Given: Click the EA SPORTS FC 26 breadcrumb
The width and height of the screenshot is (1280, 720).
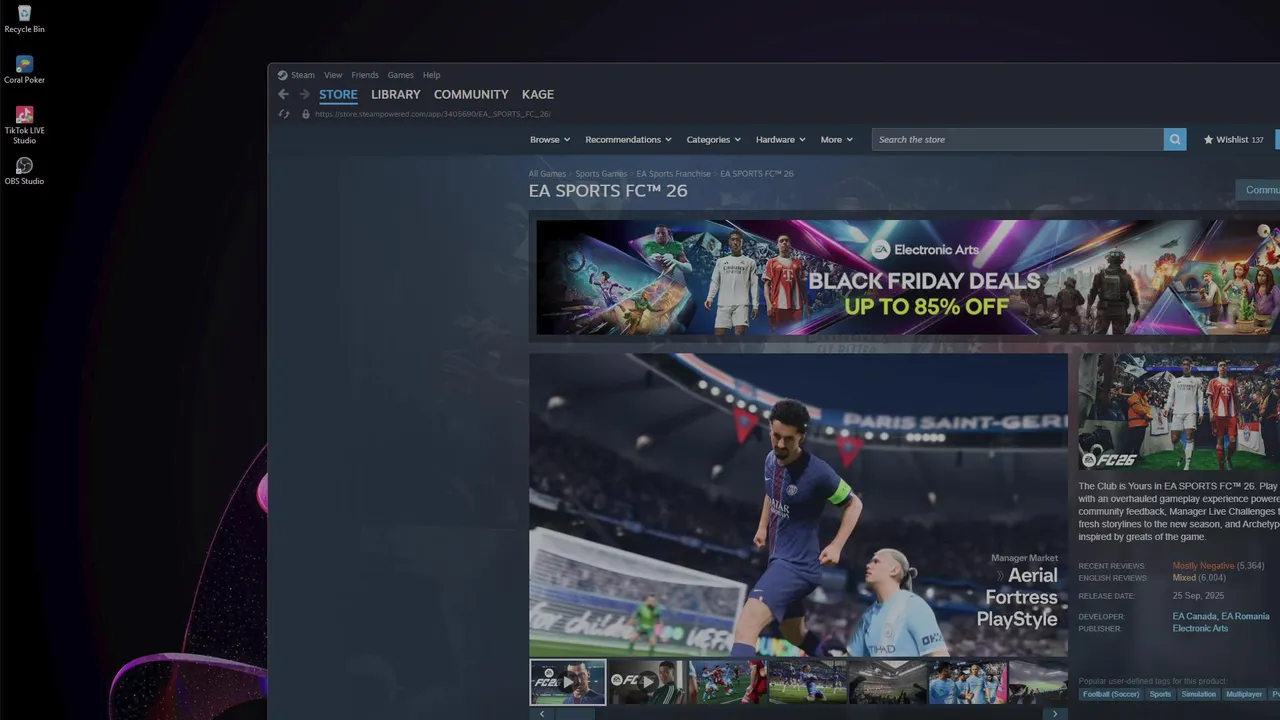Looking at the screenshot, I should click(757, 174).
